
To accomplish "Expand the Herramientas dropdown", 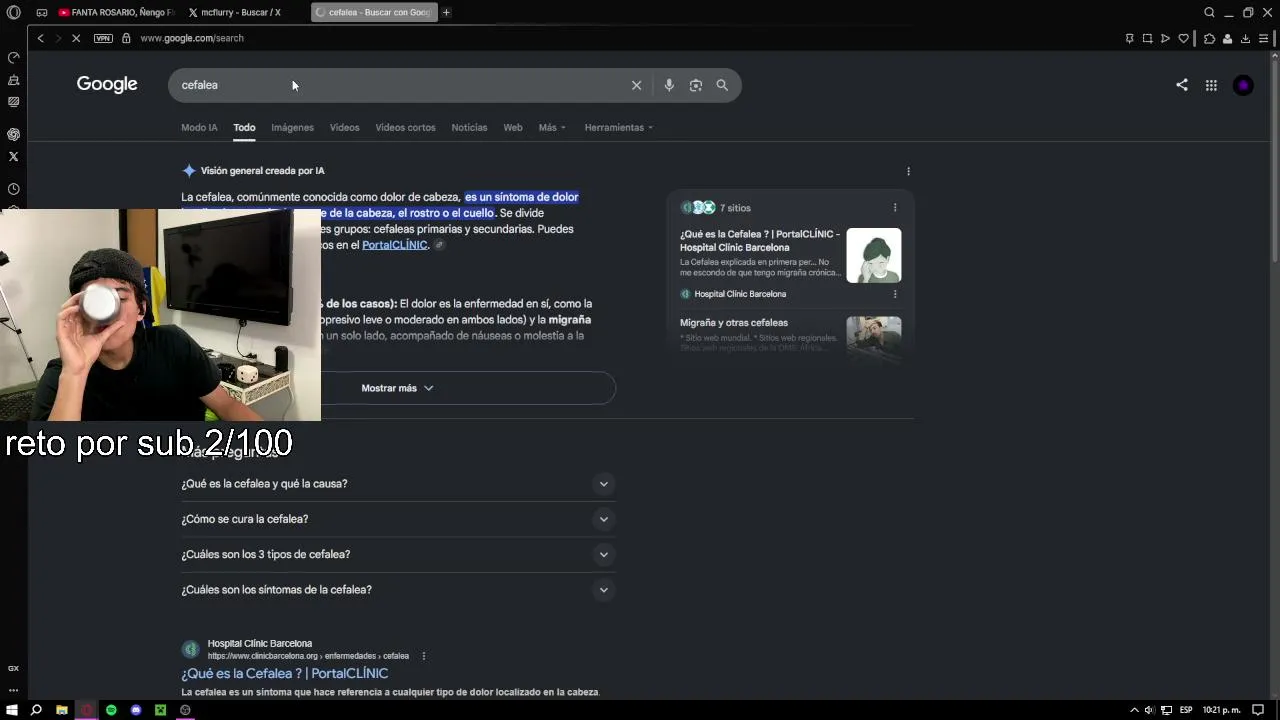I will tap(619, 127).
